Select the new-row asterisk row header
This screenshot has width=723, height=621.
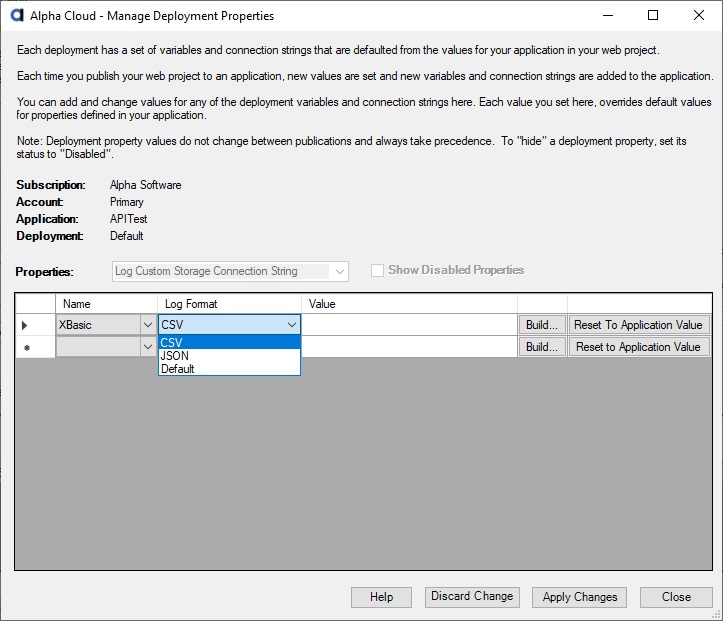(x=35, y=347)
